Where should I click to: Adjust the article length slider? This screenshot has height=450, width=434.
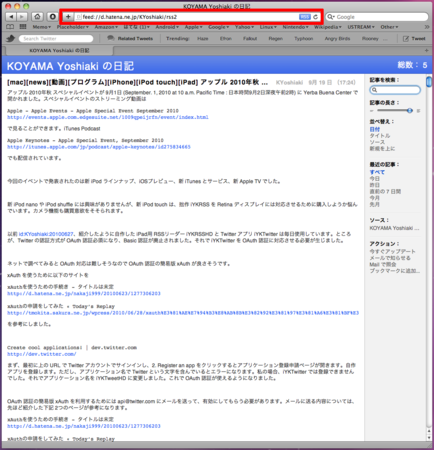coord(410,111)
